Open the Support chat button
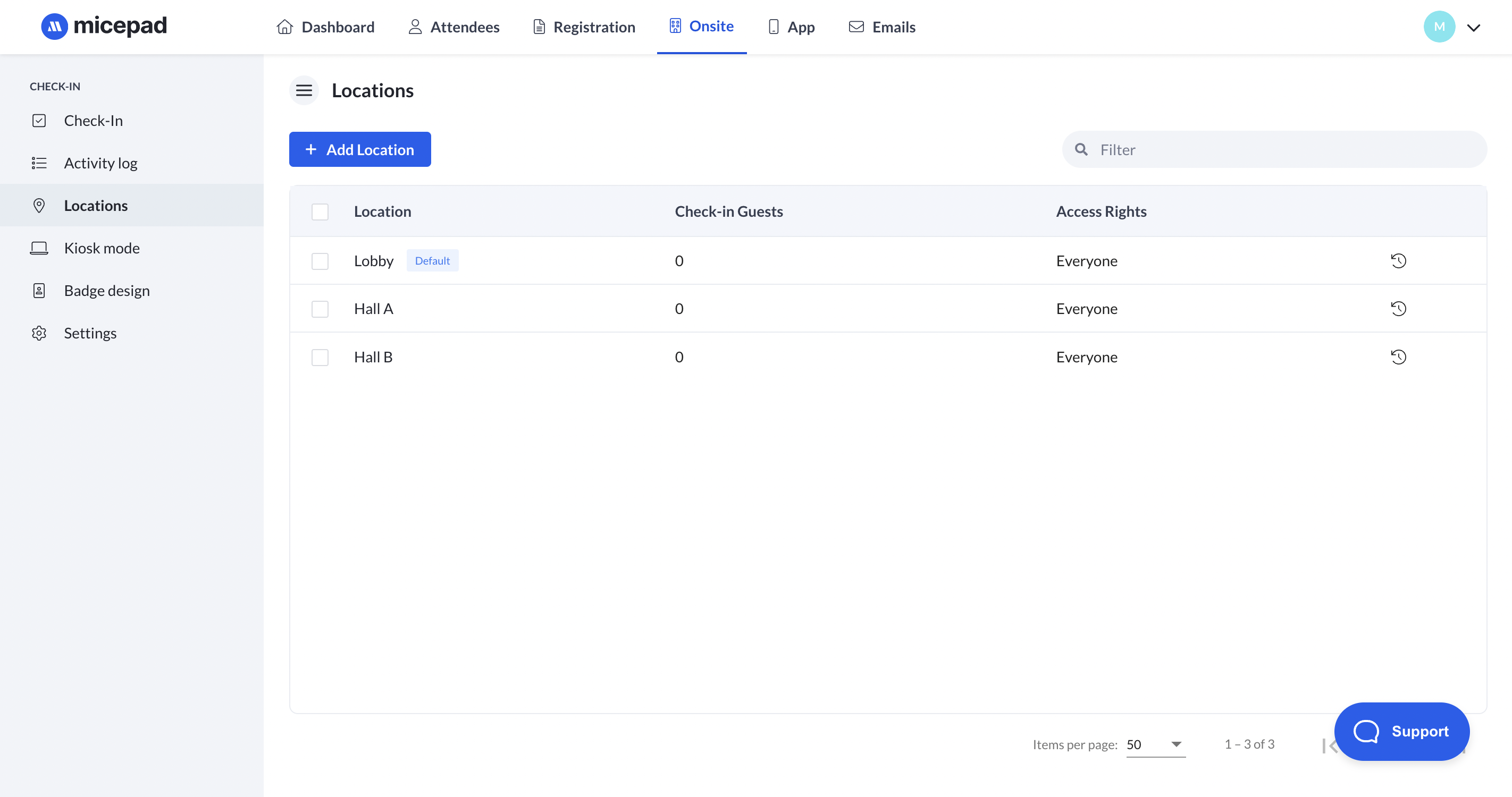This screenshot has width=1512, height=797. (x=1401, y=731)
